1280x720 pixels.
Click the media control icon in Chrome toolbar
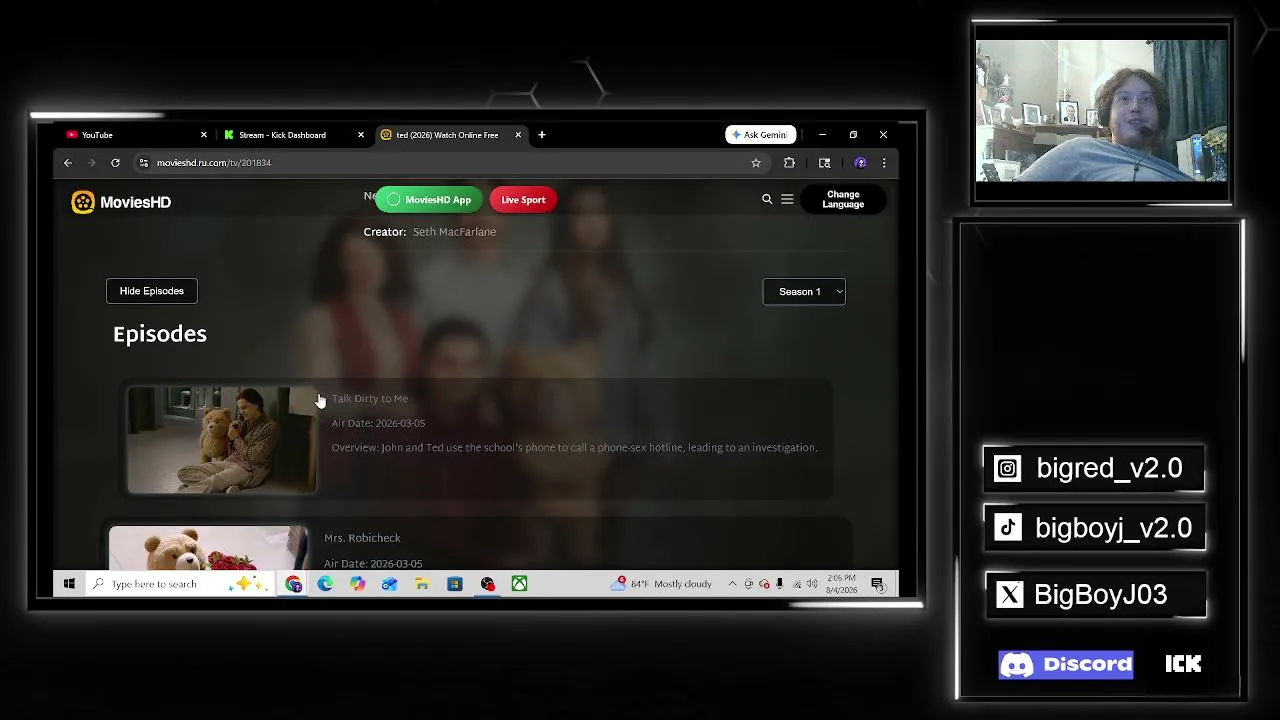[824, 162]
